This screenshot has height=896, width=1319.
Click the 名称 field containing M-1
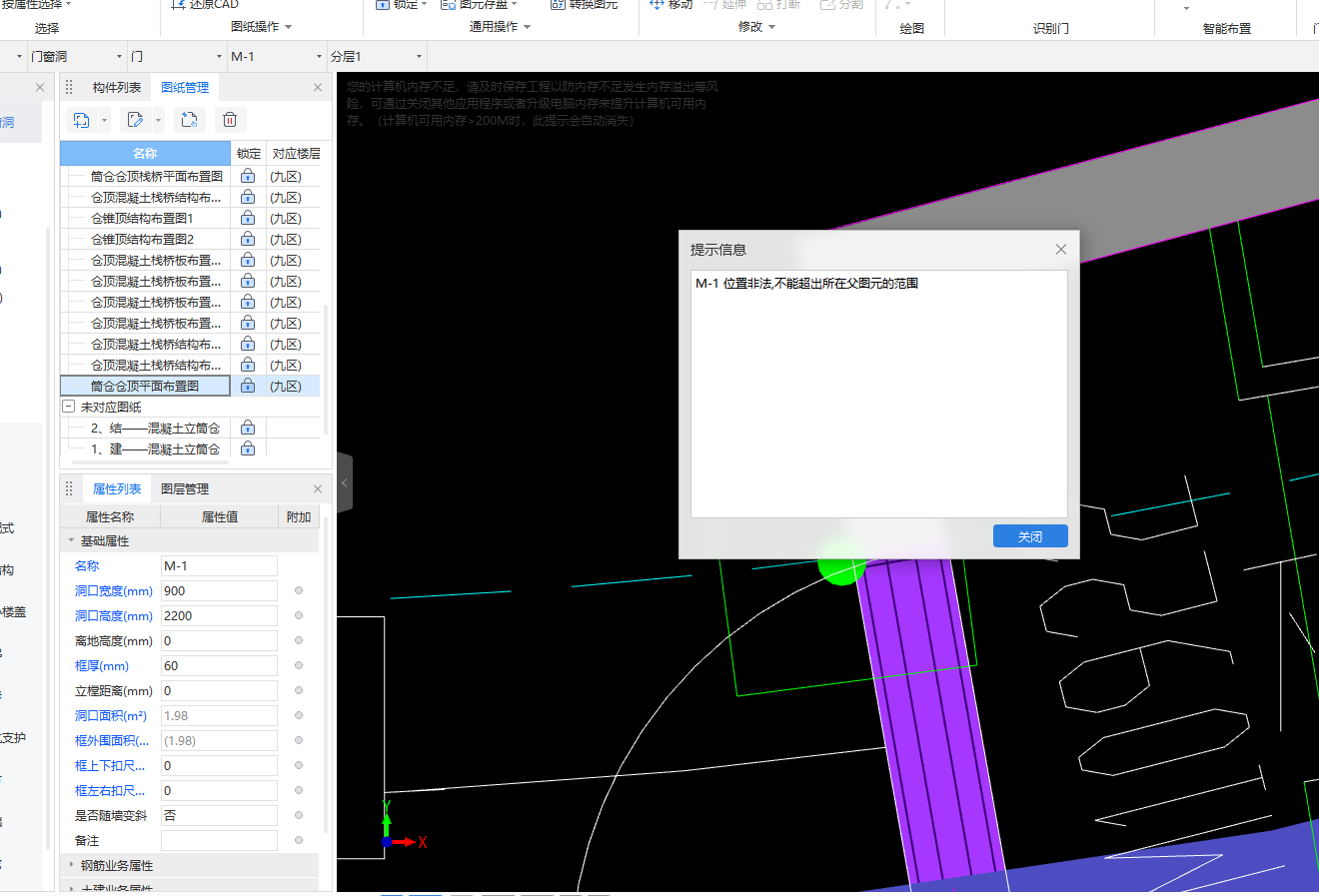pyautogui.click(x=219, y=566)
